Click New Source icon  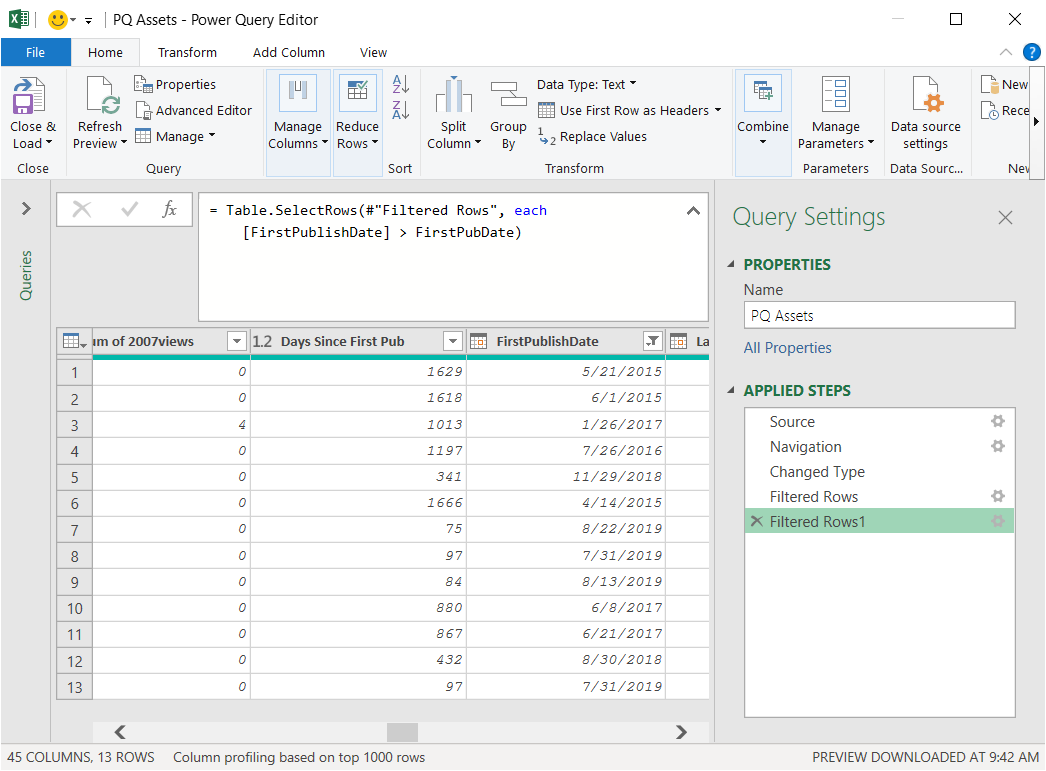click(989, 84)
